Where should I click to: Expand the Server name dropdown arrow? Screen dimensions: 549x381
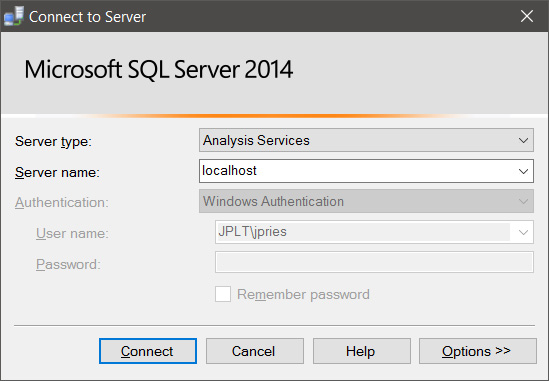pos(523,171)
